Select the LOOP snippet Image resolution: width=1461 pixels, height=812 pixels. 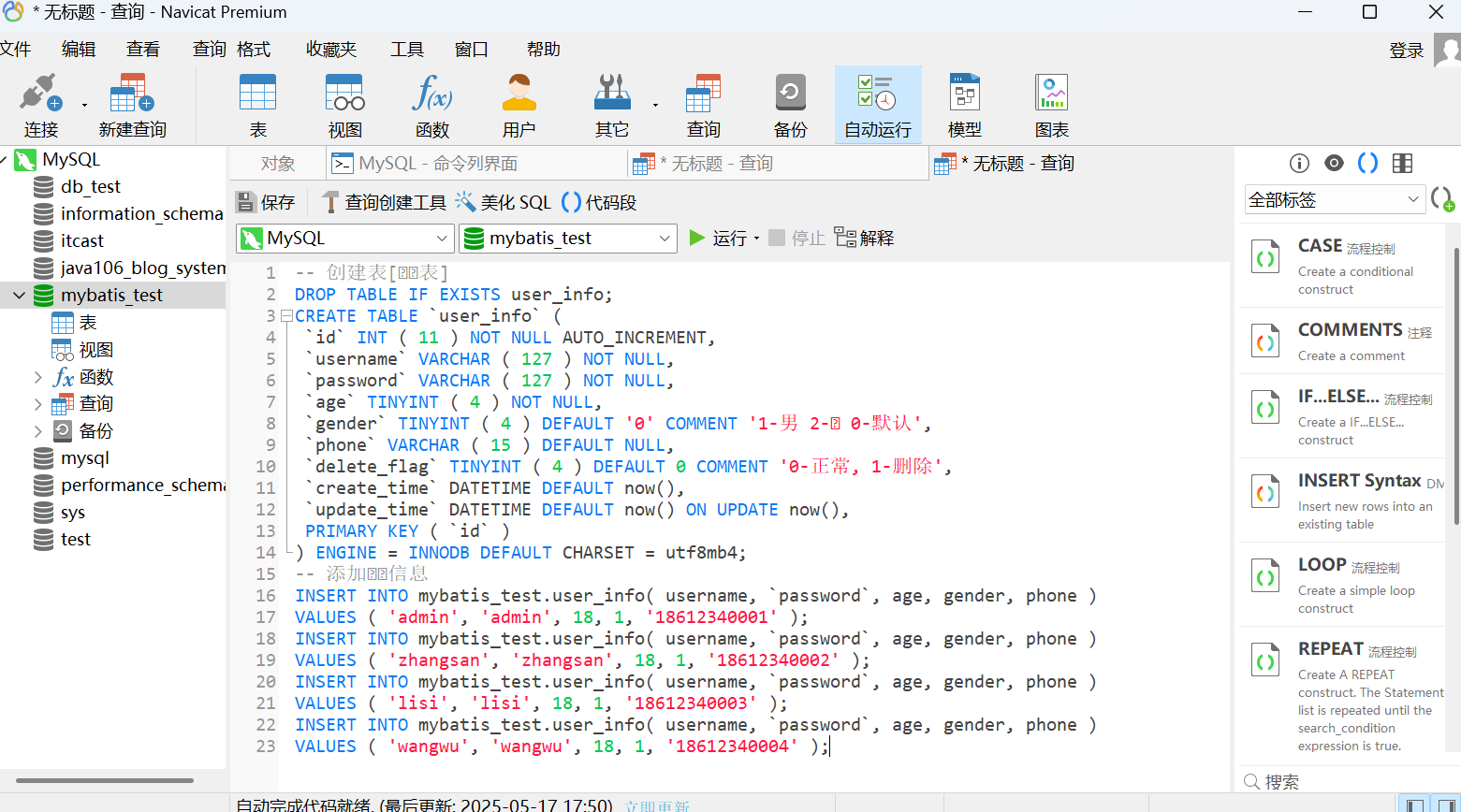[x=1342, y=585]
